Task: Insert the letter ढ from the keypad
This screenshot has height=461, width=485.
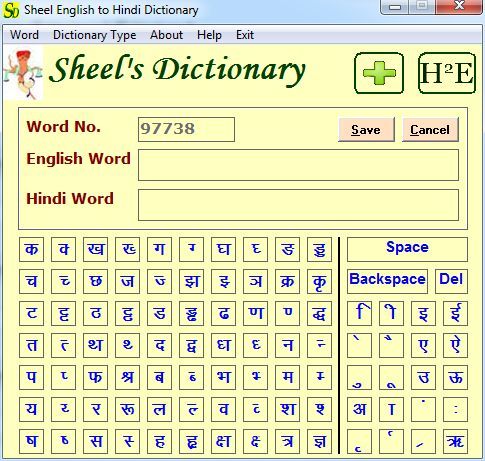Action: (x=223, y=313)
